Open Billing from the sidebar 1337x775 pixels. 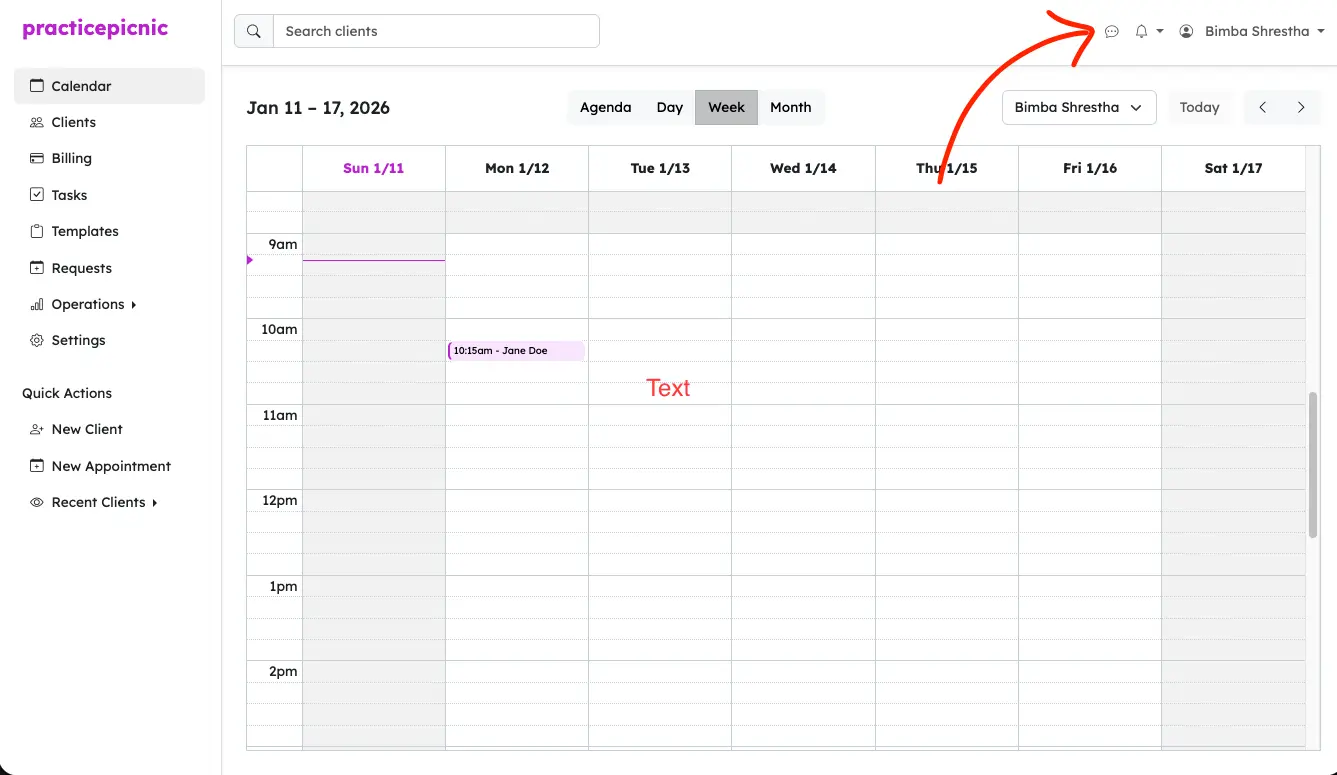coord(71,158)
